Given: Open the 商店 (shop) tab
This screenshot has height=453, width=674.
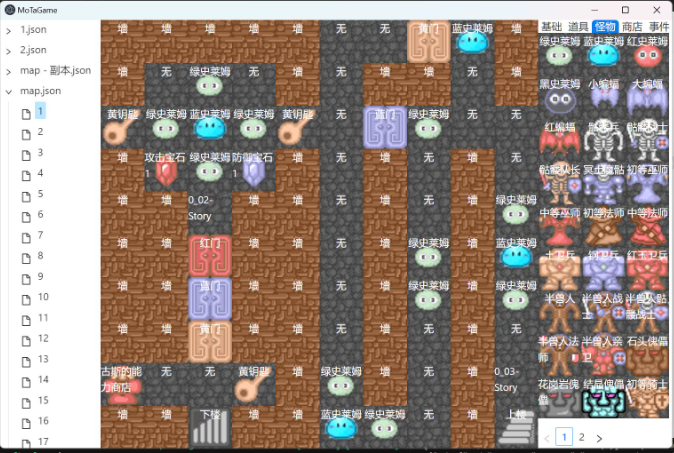Looking at the screenshot, I should pyautogui.click(x=632, y=26).
